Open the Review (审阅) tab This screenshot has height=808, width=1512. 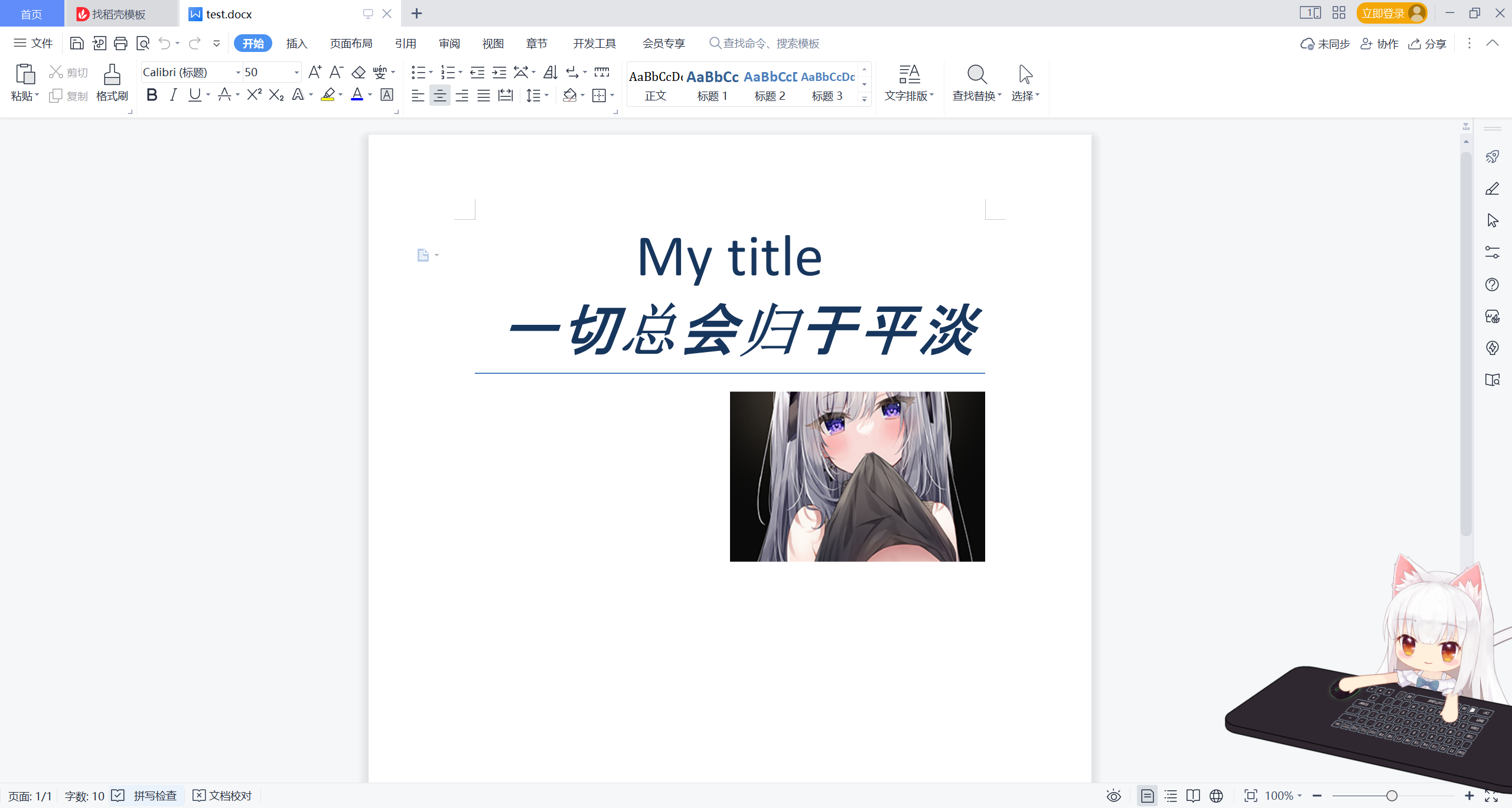[449, 43]
